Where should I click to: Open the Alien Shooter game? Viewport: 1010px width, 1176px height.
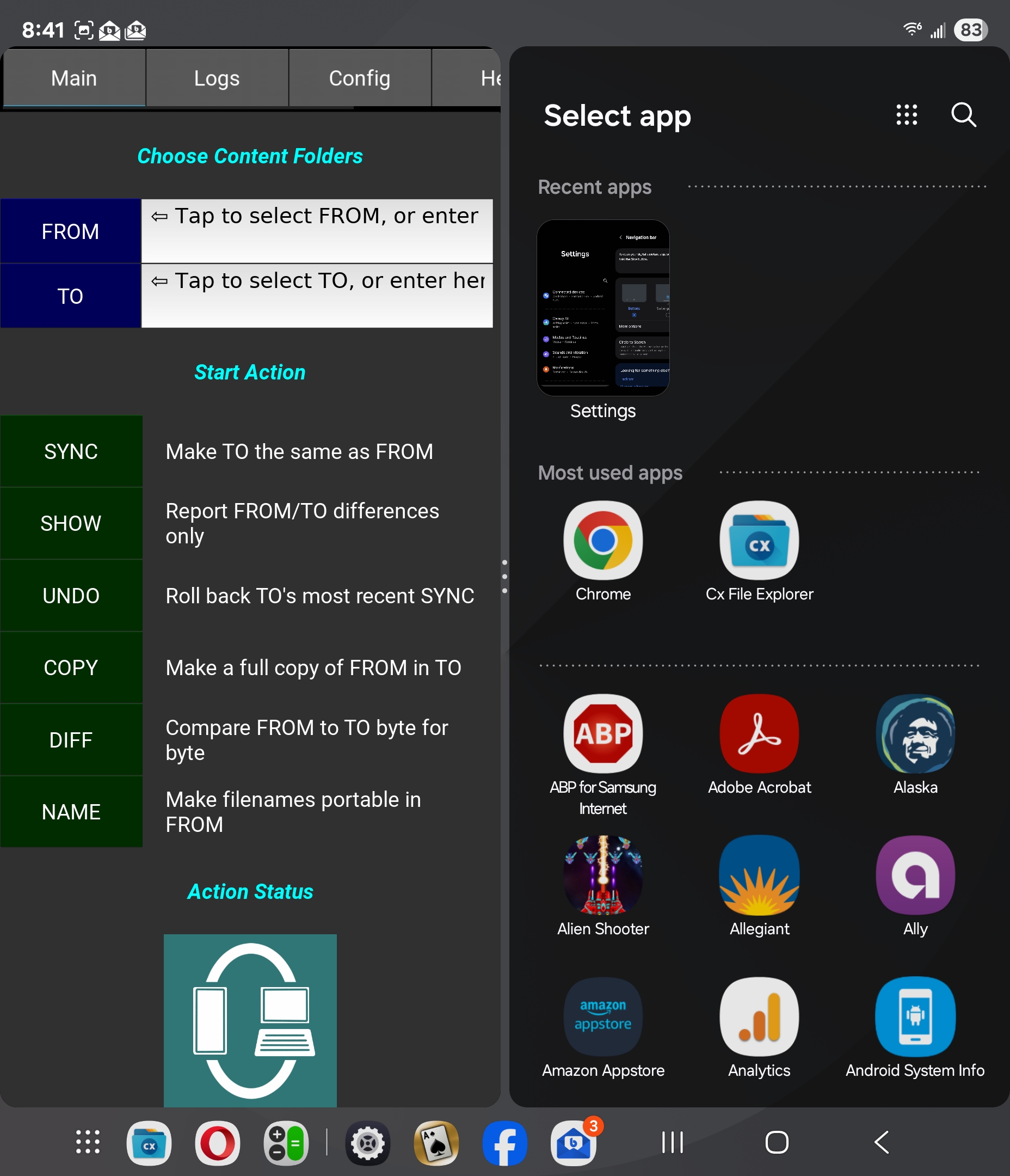tap(602, 874)
